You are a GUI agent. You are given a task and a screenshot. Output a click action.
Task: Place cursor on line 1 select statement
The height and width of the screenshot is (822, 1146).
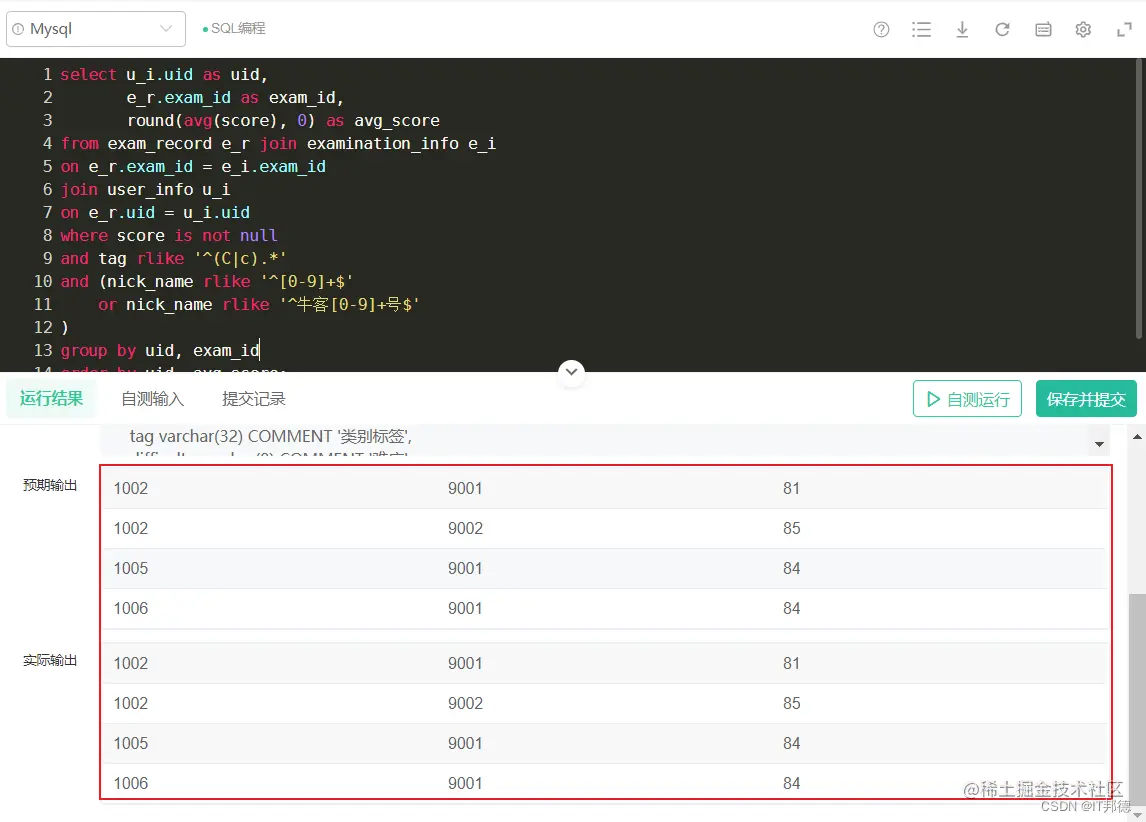[164, 75]
